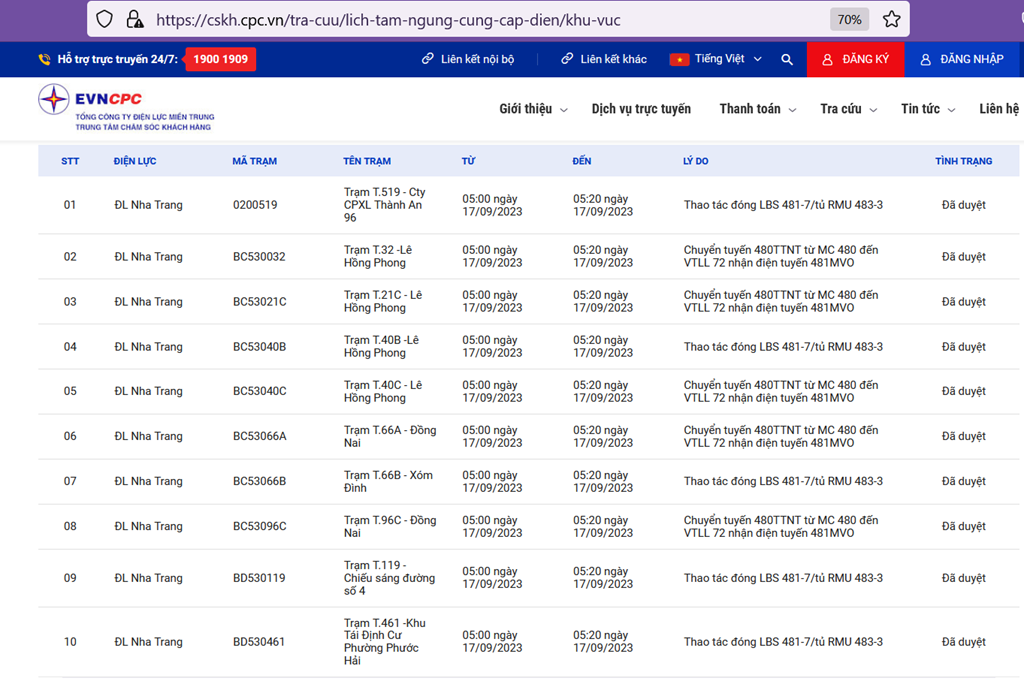
Task: Select station code BC53096C
Action: [259, 526]
